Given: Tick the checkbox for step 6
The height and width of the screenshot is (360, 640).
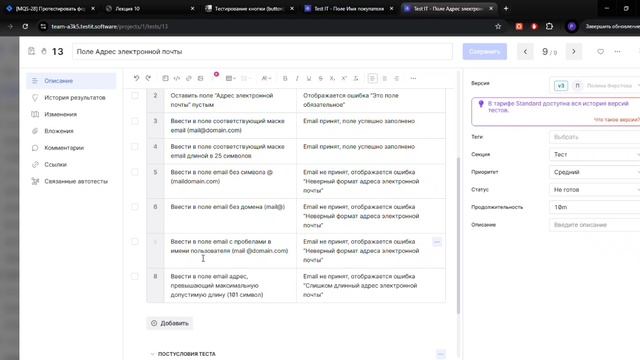Looking at the screenshot, I should tap(135, 207).
